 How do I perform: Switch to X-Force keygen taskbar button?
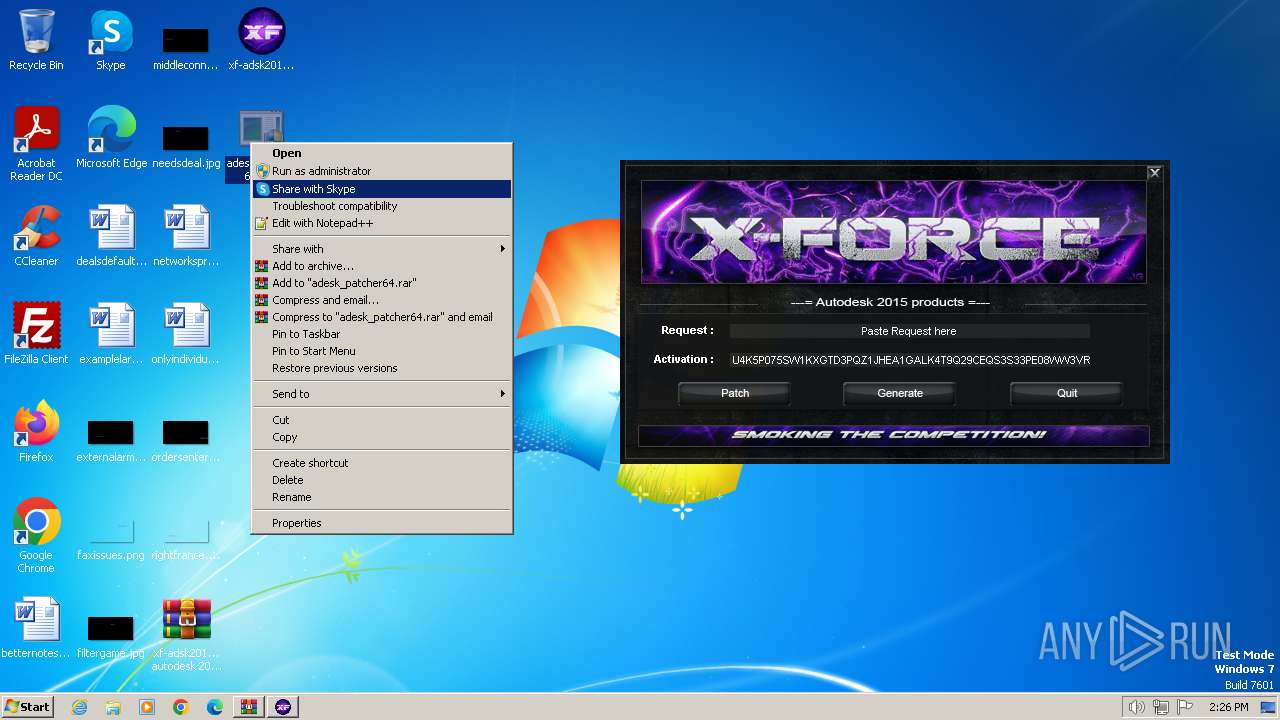click(x=283, y=707)
